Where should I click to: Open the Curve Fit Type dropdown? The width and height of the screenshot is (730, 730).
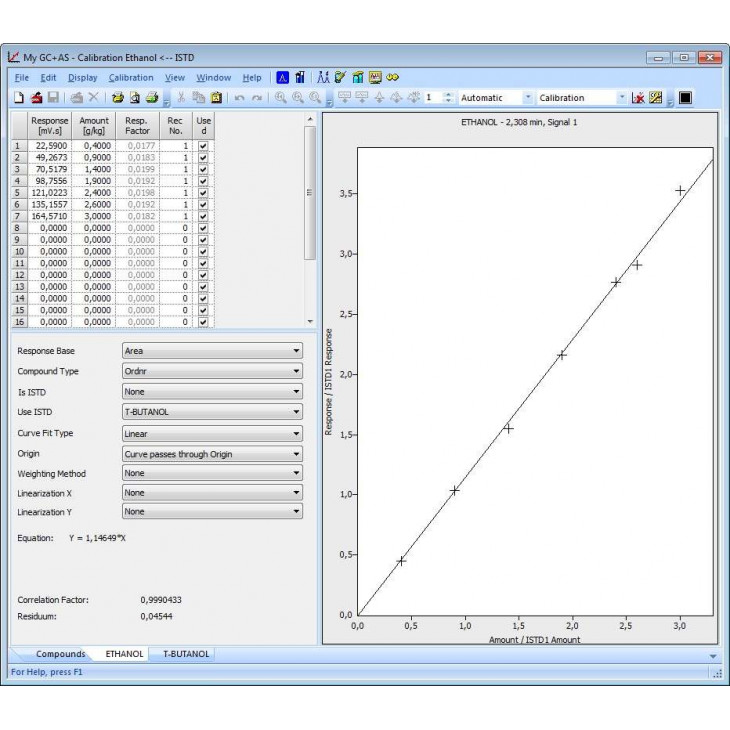point(211,434)
